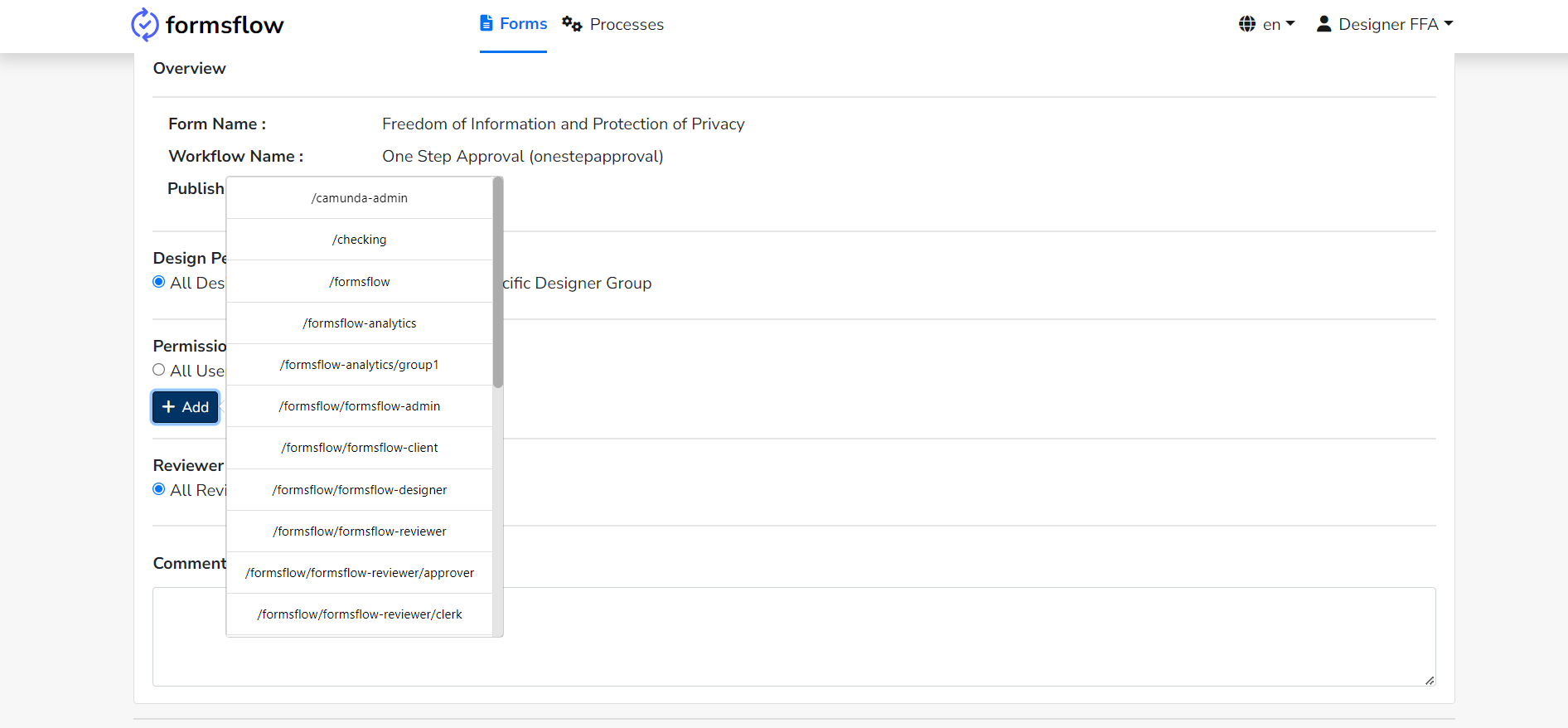
Task: Click the Add button
Action: 186,407
